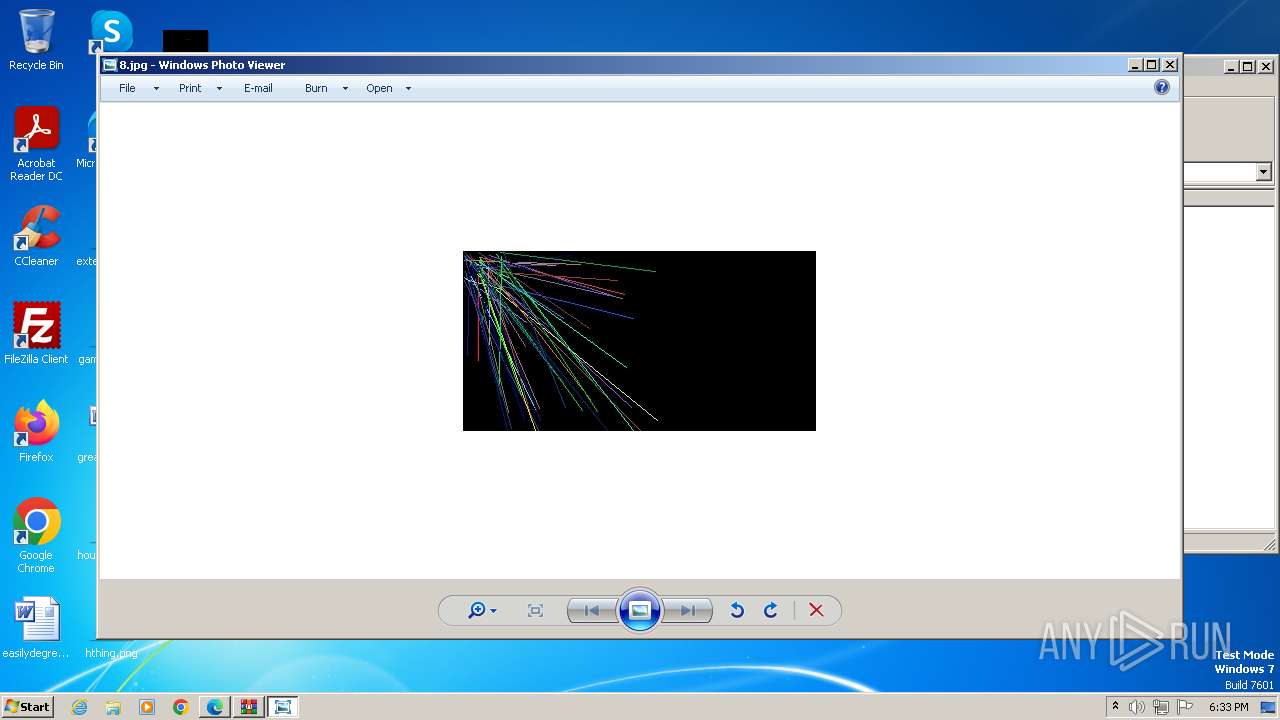The height and width of the screenshot is (720, 1280).
Task: Open combo box dropdown in background window
Action: pyautogui.click(x=1263, y=172)
